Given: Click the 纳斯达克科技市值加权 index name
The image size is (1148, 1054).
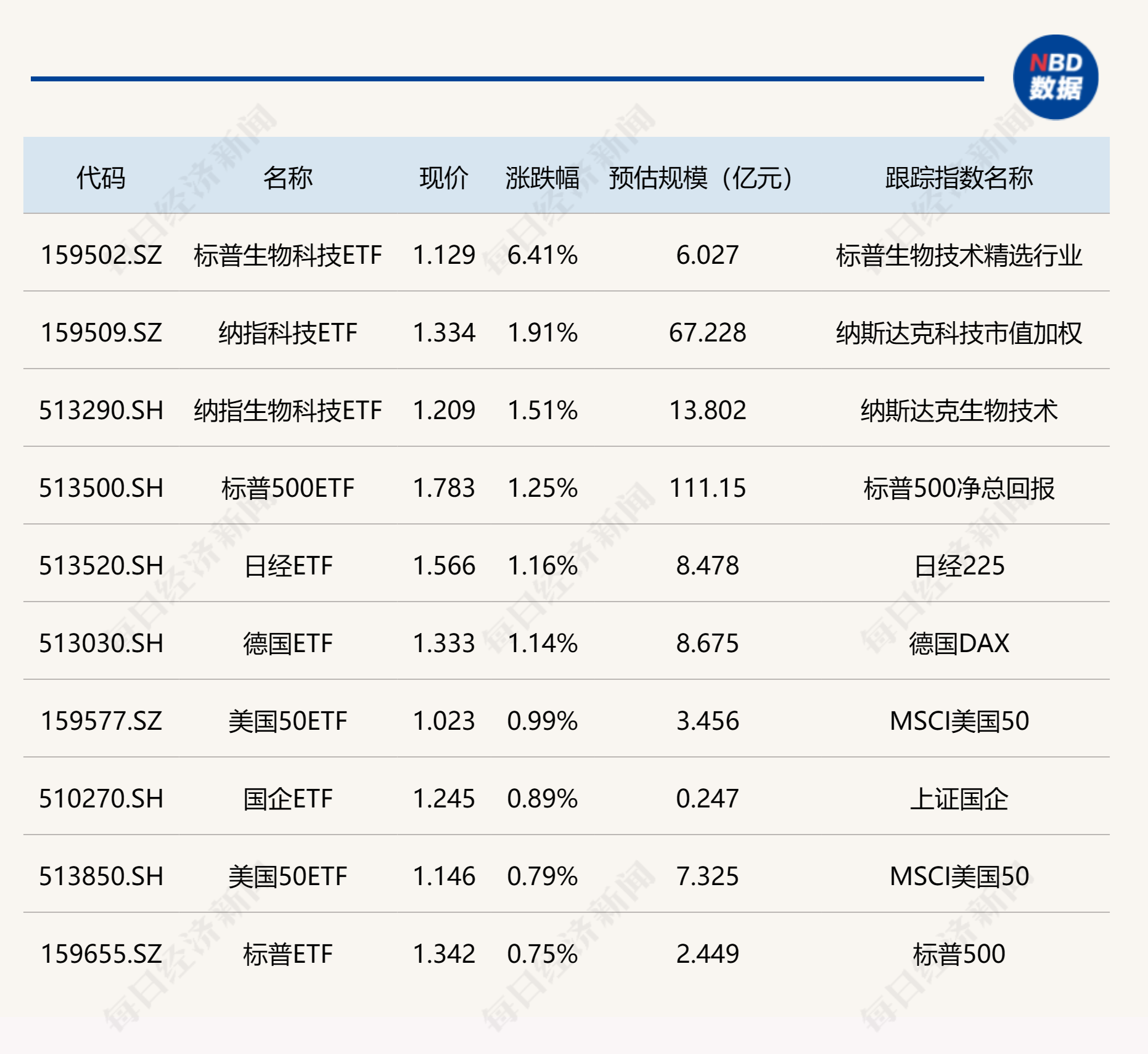Looking at the screenshot, I should [959, 333].
